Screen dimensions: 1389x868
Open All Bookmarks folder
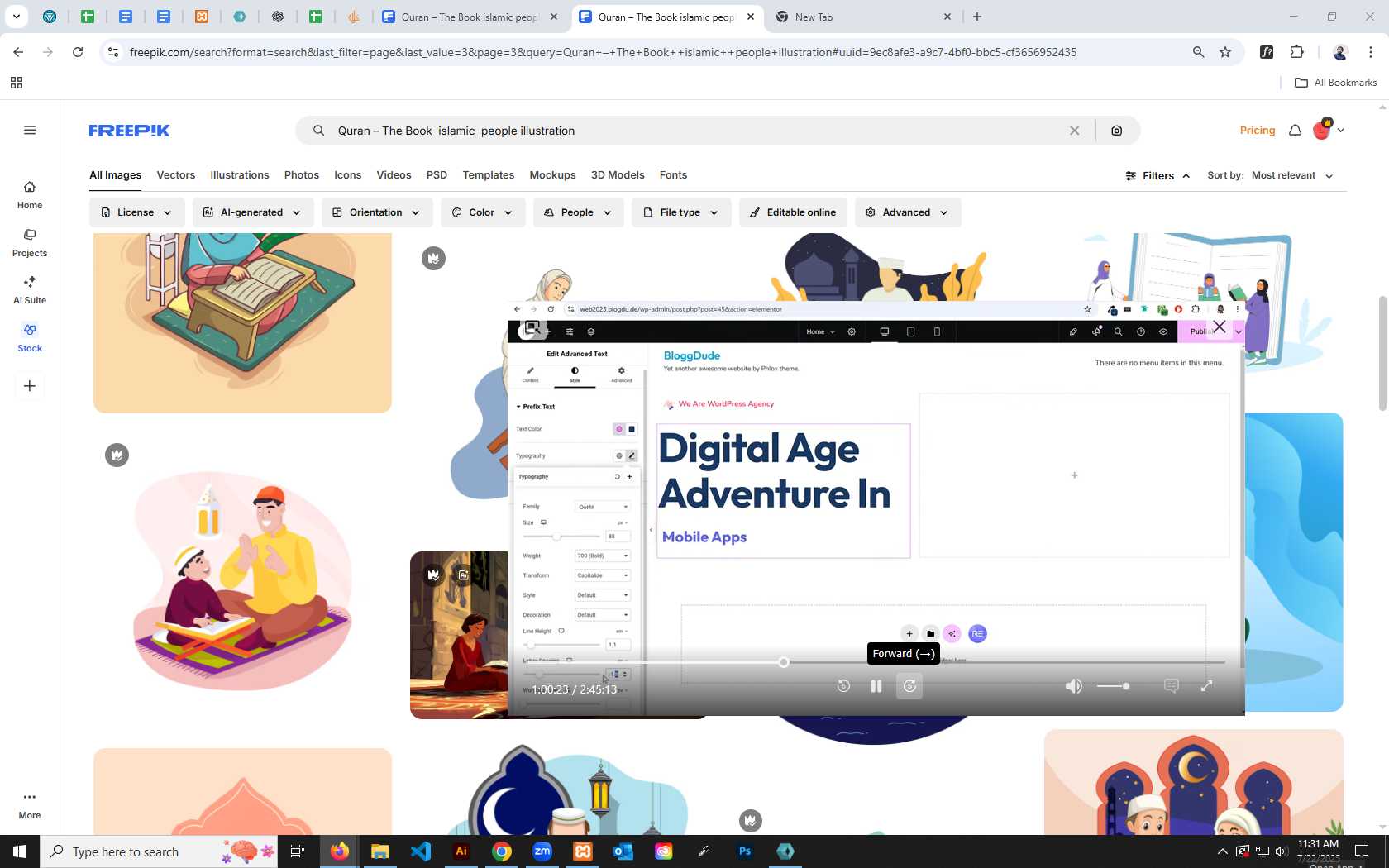(x=1336, y=83)
